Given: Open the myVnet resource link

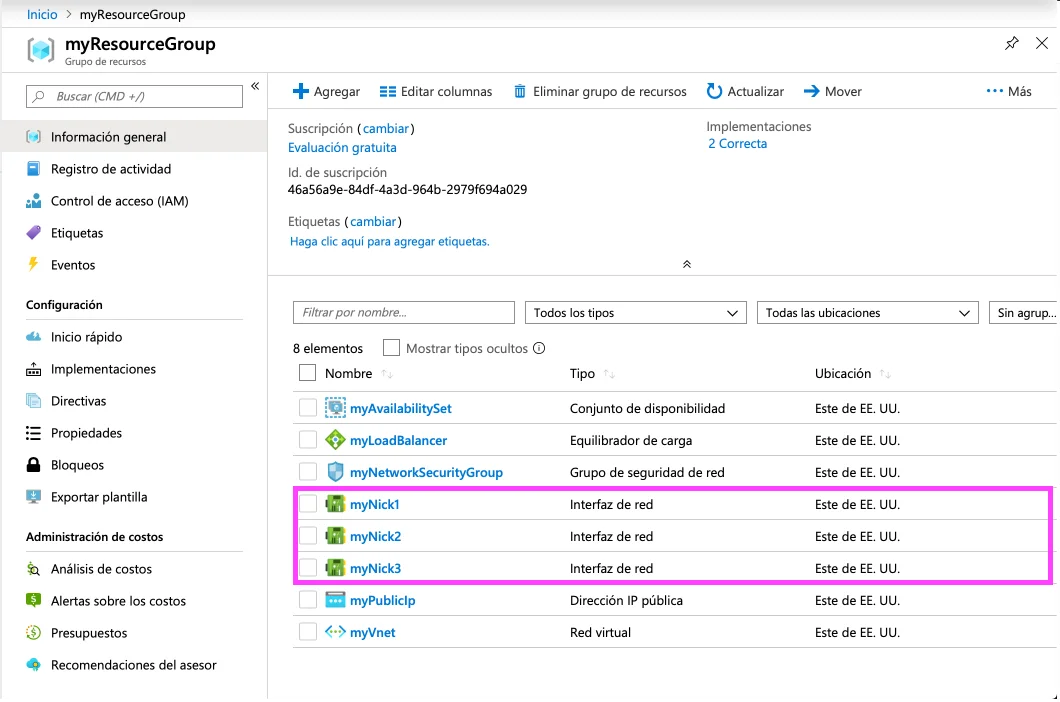Looking at the screenshot, I should (372, 632).
